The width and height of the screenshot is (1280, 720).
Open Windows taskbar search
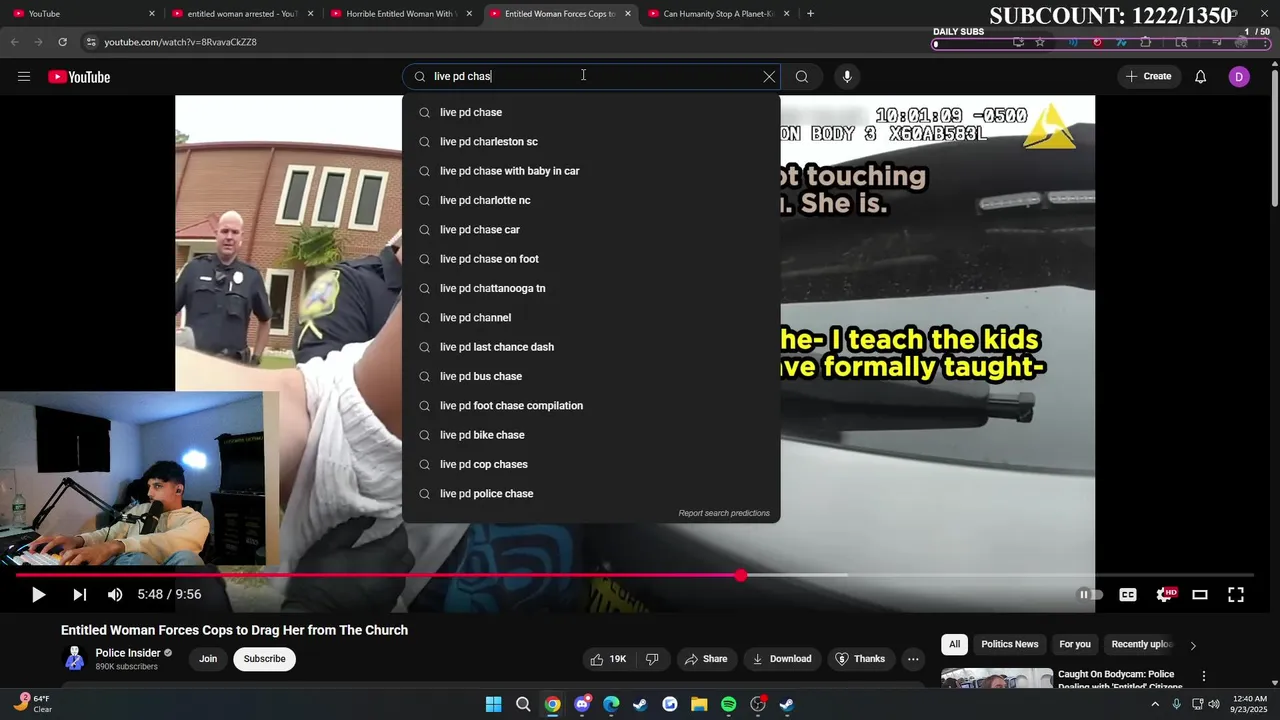[523, 704]
